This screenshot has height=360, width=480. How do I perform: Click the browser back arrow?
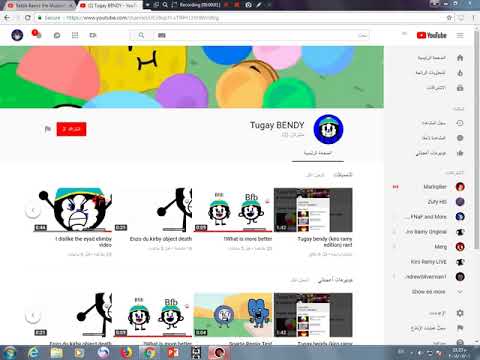7,18
